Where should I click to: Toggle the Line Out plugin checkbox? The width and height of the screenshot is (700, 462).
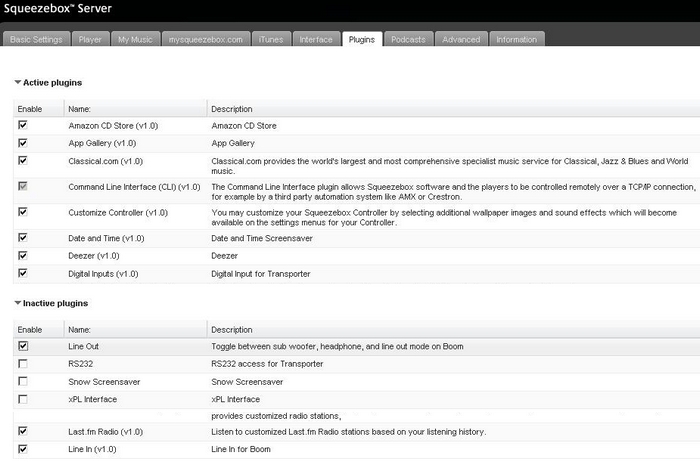pos(23,346)
